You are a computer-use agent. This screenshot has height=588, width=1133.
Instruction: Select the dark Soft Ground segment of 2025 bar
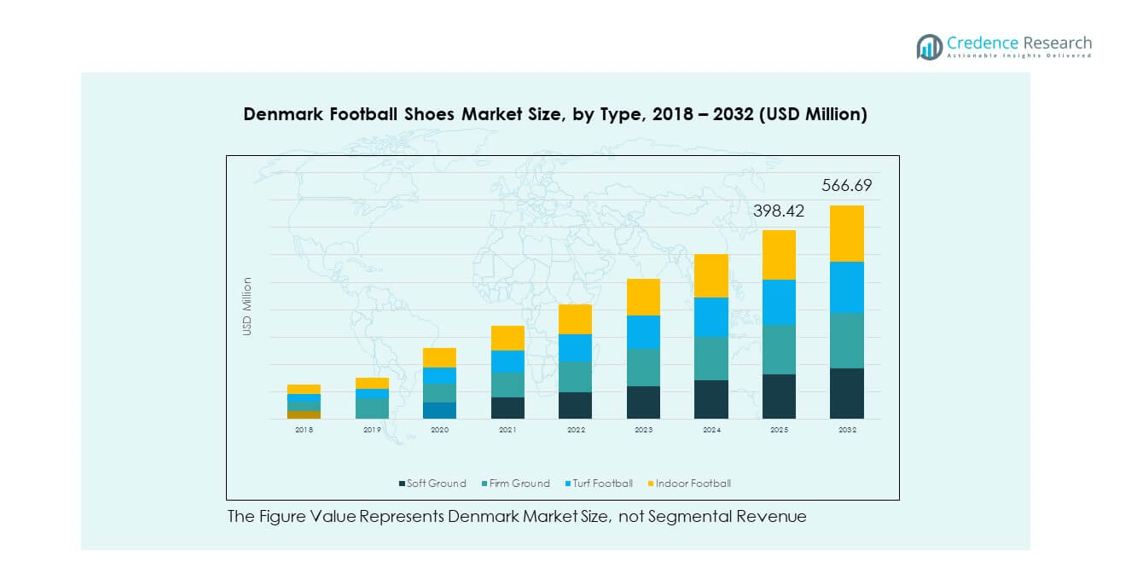pos(779,396)
